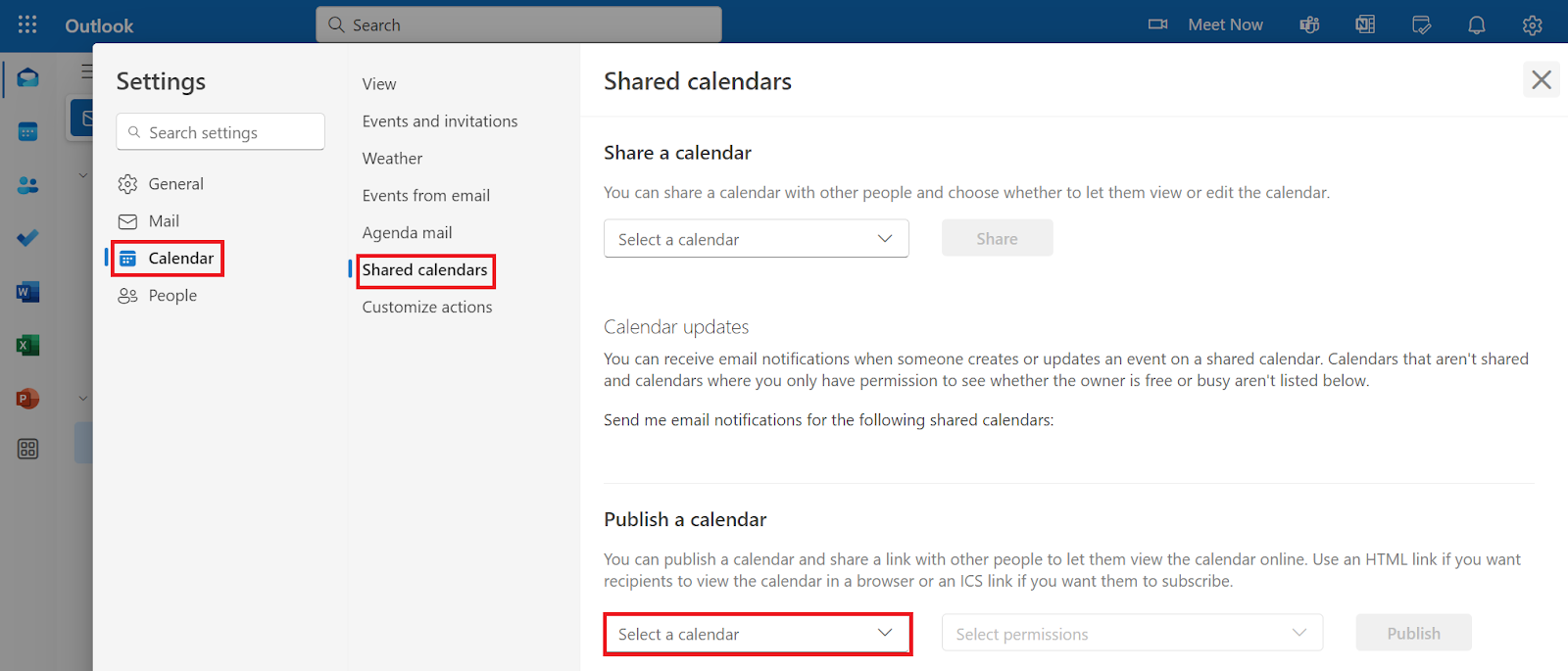Expand the Select permissions dropdown
Viewport: 1568px width, 671px height.
pos(1132,634)
